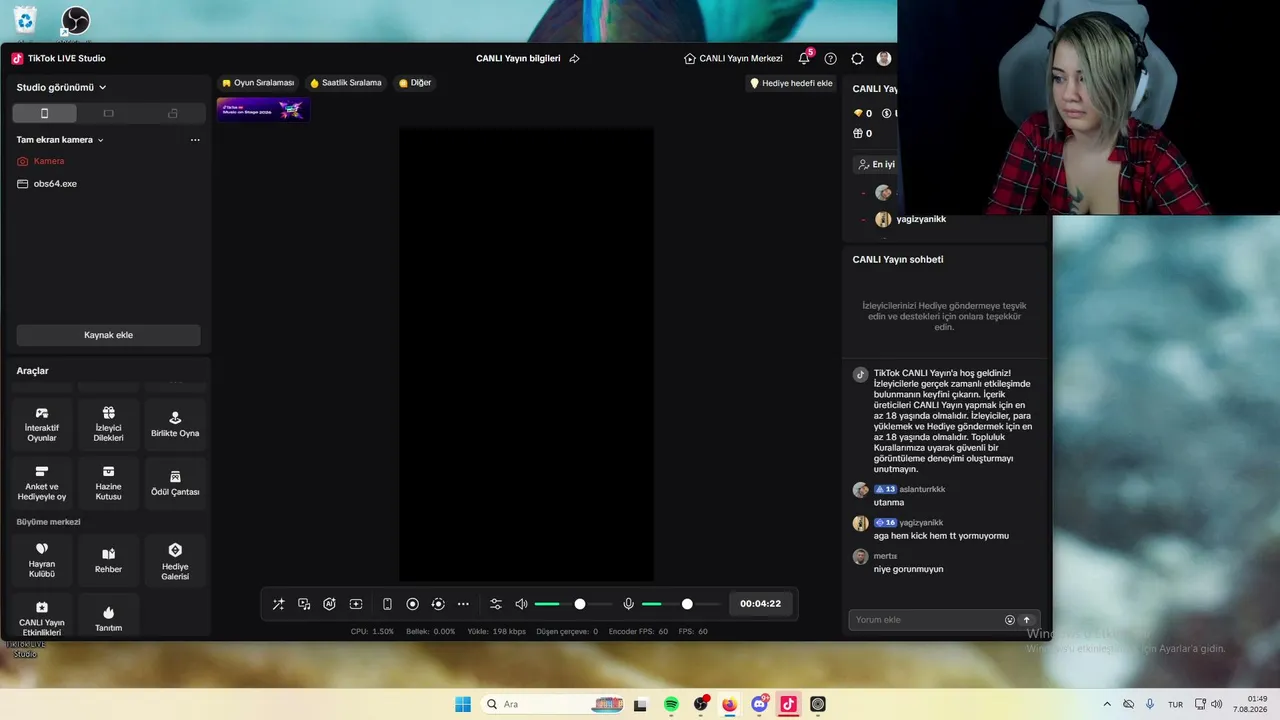Expand the Studio görünümü dropdown
The image size is (1280, 720).
62,87
